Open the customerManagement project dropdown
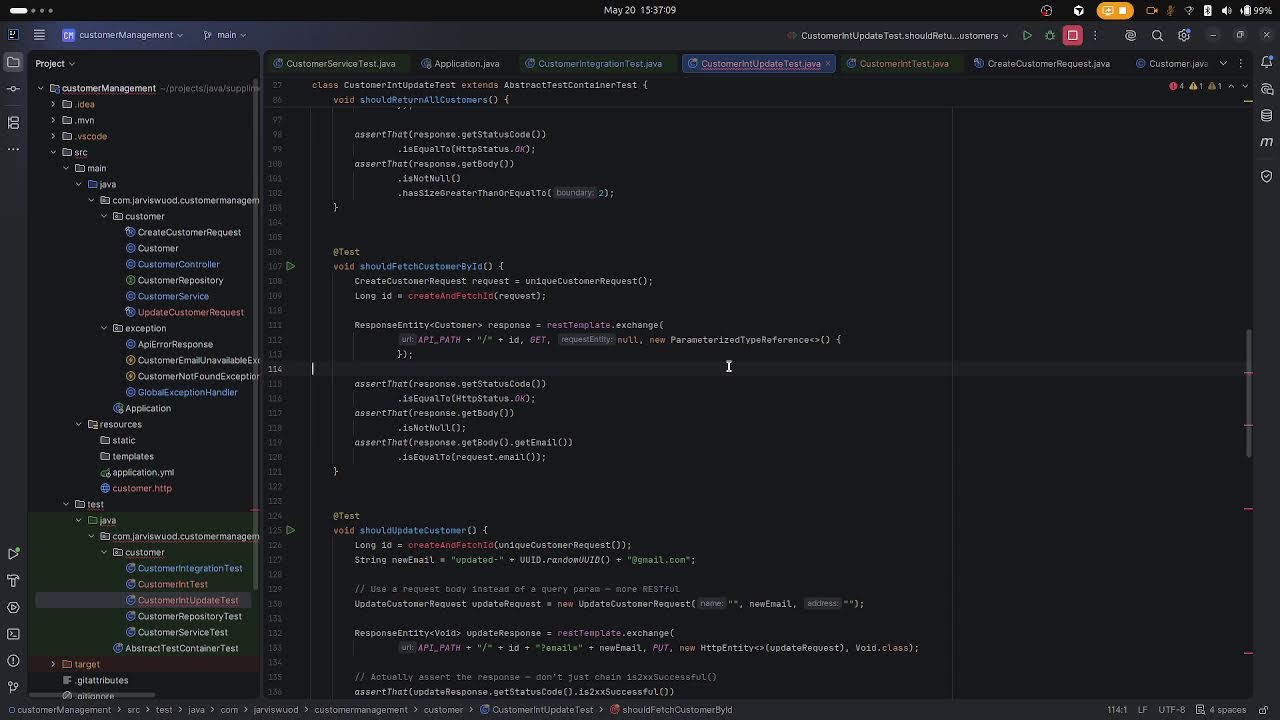The height and width of the screenshot is (720, 1280). point(123,35)
